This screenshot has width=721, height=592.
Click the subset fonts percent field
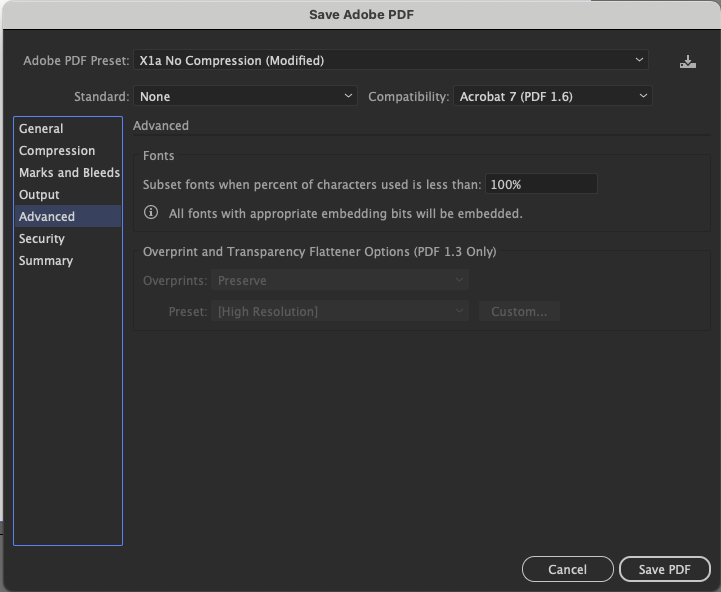(541, 184)
